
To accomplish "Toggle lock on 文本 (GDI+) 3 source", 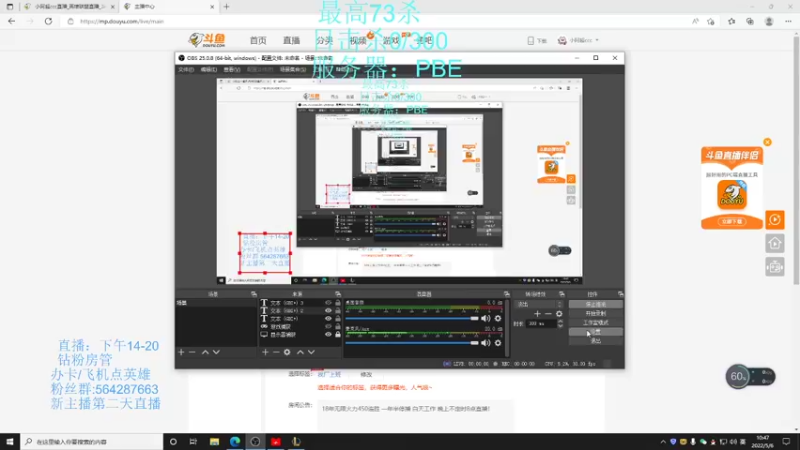I will (338, 303).
